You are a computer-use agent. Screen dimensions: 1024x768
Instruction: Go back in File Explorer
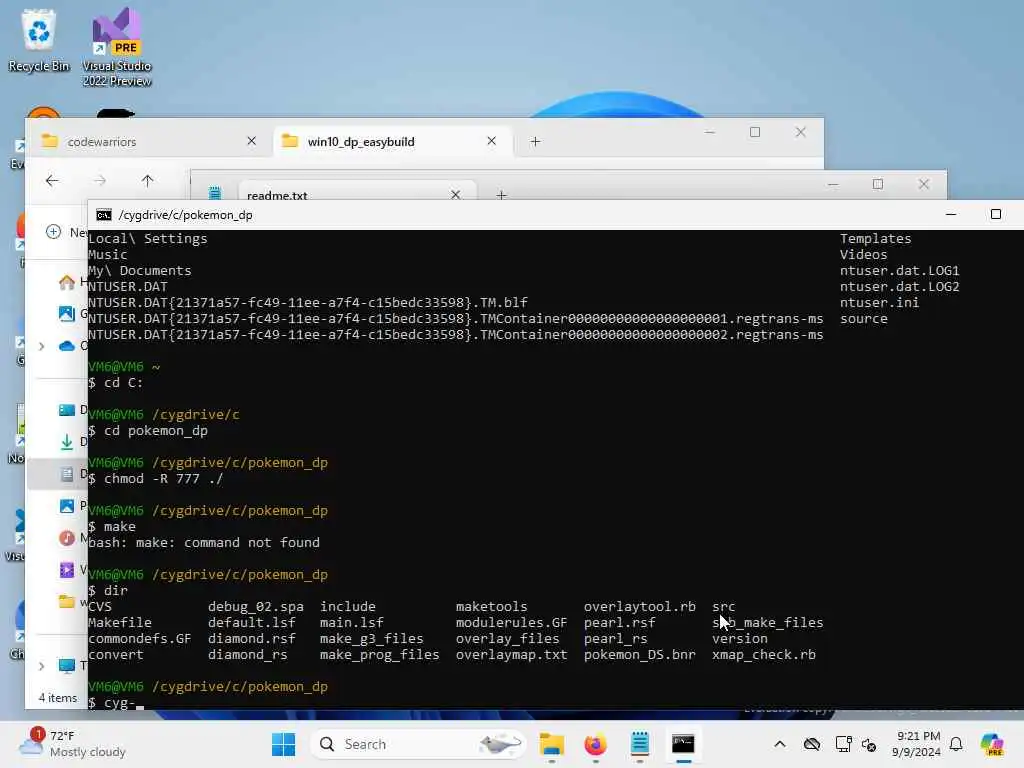pyautogui.click(x=52, y=181)
